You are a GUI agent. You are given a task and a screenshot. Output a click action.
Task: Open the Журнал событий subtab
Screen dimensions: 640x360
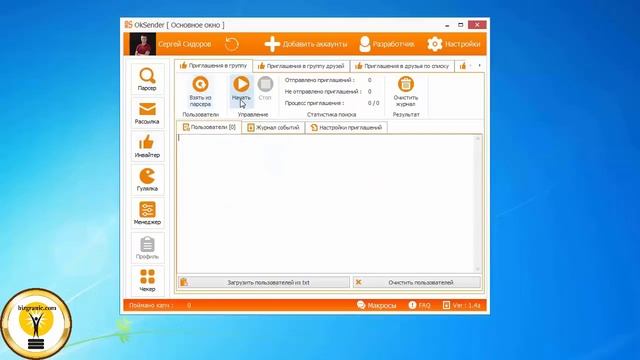[x=273, y=128]
